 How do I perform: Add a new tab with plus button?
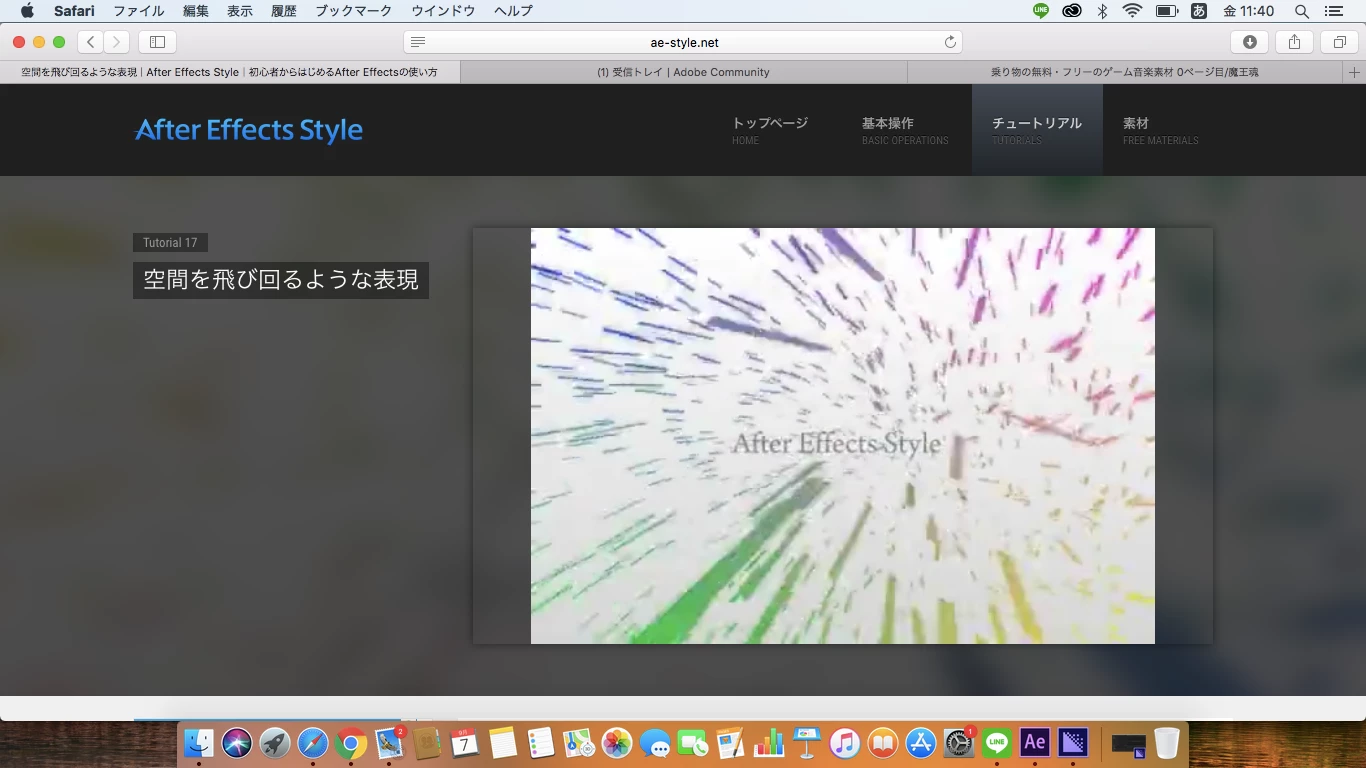pos(1355,72)
